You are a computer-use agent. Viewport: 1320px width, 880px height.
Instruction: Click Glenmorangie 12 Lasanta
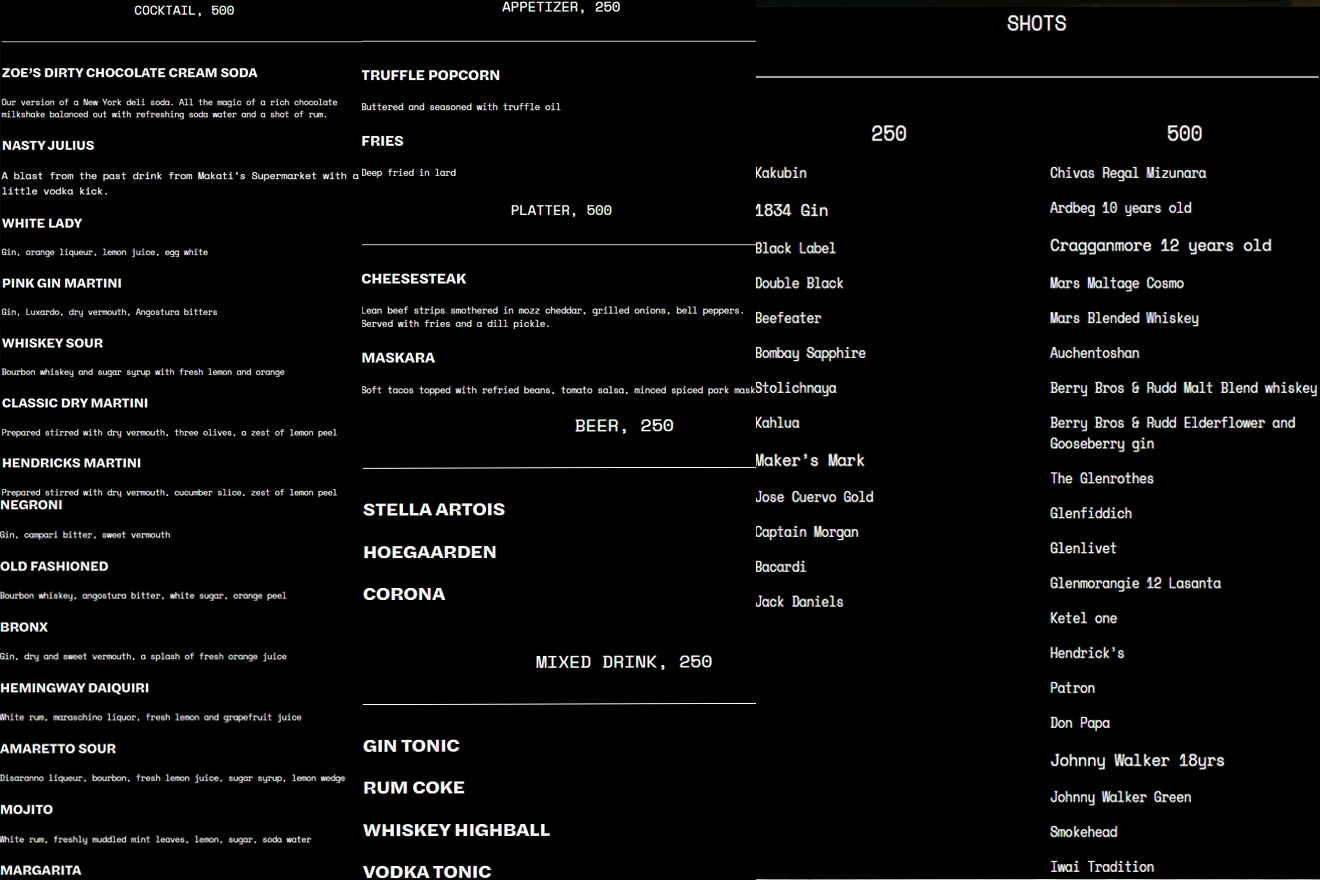click(x=1136, y=583)
